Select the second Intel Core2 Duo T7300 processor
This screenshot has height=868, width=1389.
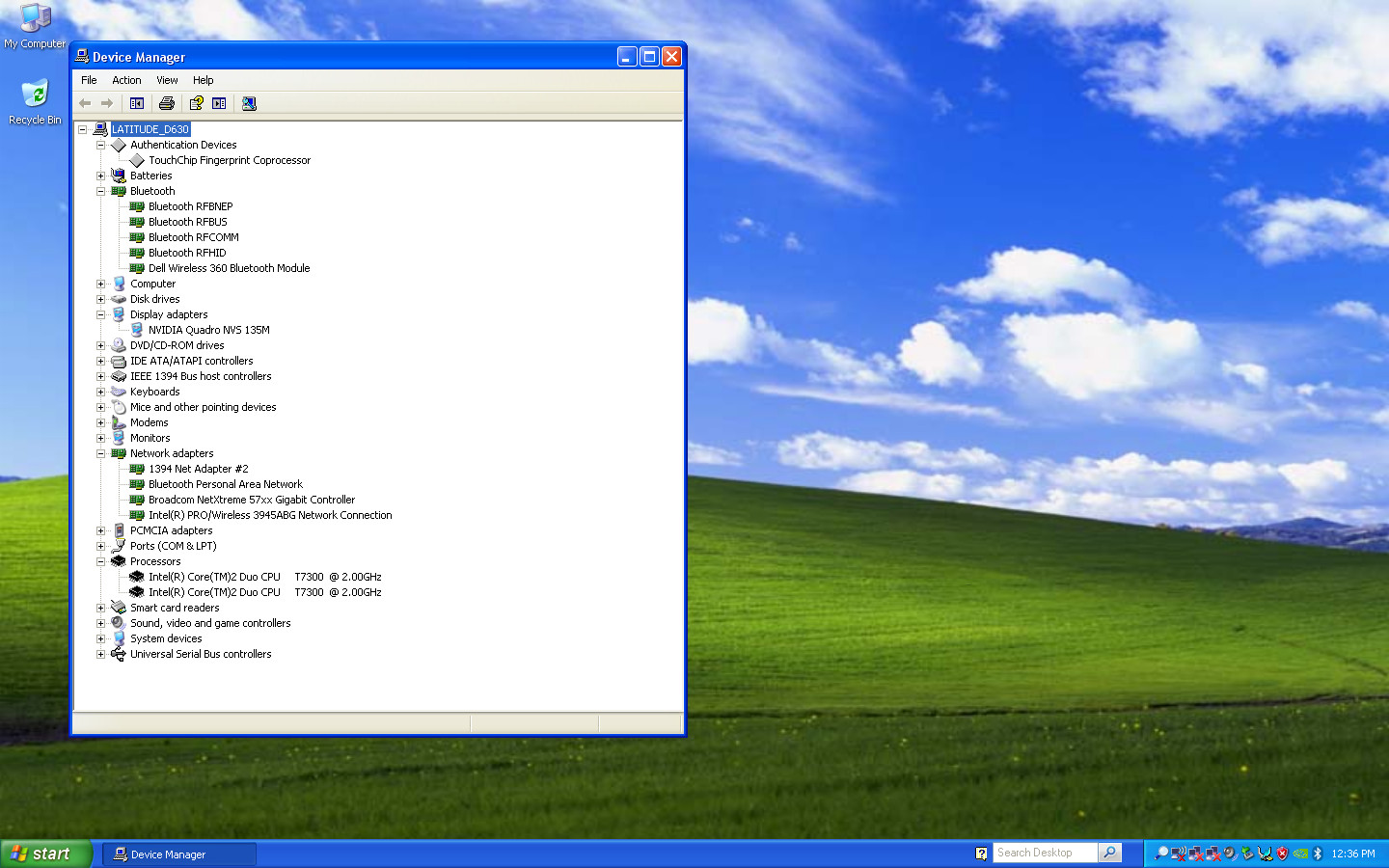point(264,592)
